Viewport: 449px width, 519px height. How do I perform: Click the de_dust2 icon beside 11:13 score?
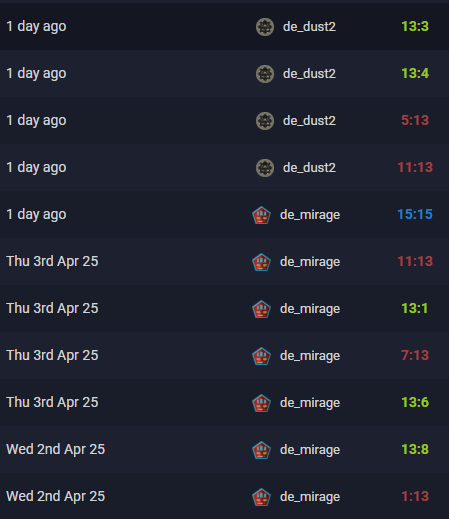click(x=265, y=168)
